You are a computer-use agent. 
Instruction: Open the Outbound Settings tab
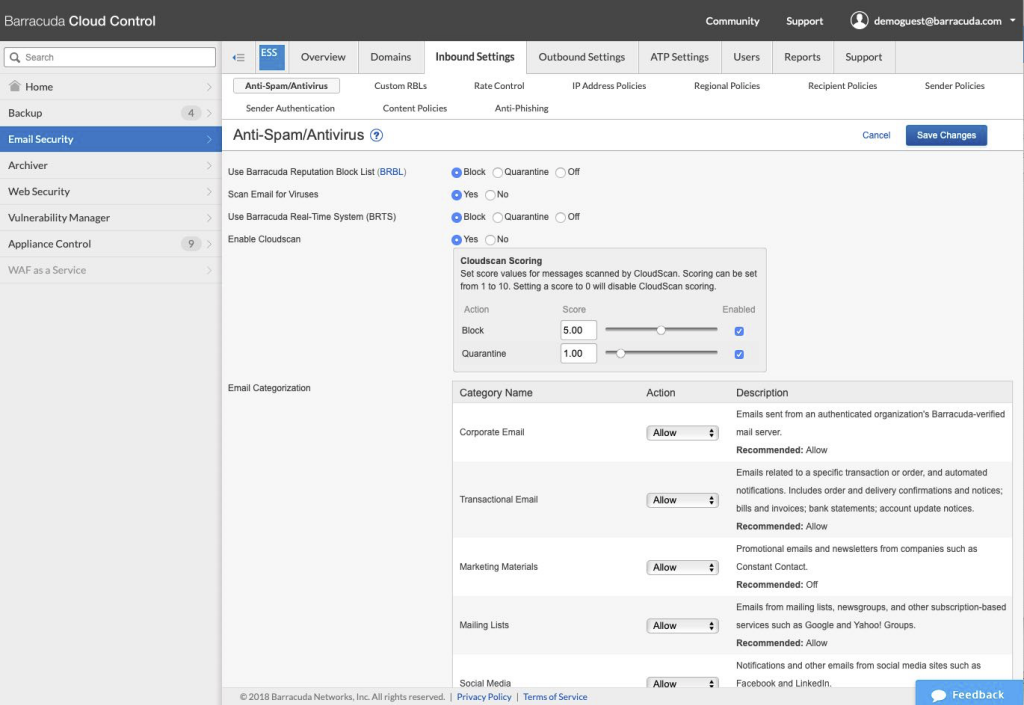pos(582,57)
